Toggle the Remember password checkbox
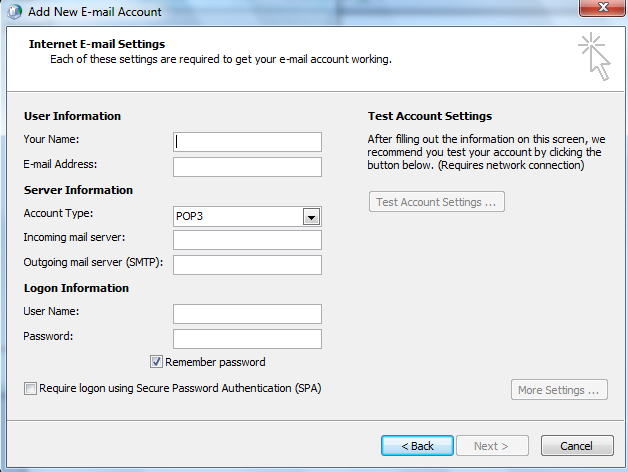This screenshot has width=628, height=472. pyautogui.click(x=156, y=362)
